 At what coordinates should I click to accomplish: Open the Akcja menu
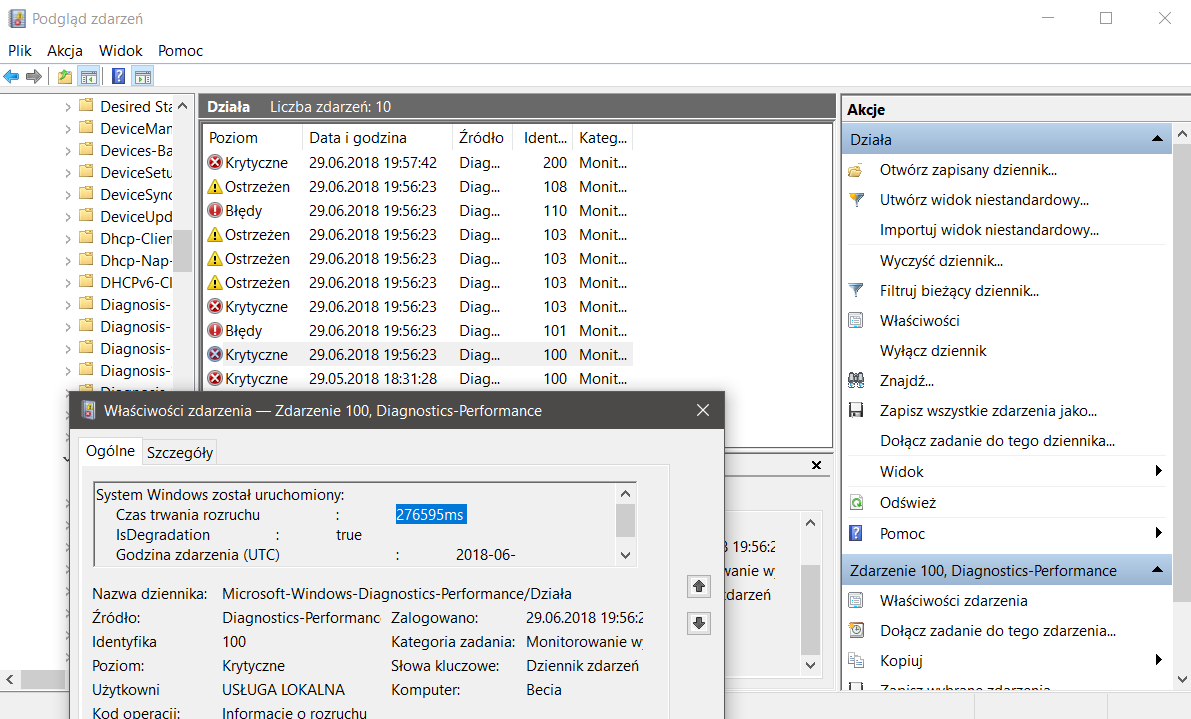tap(65, 51)
